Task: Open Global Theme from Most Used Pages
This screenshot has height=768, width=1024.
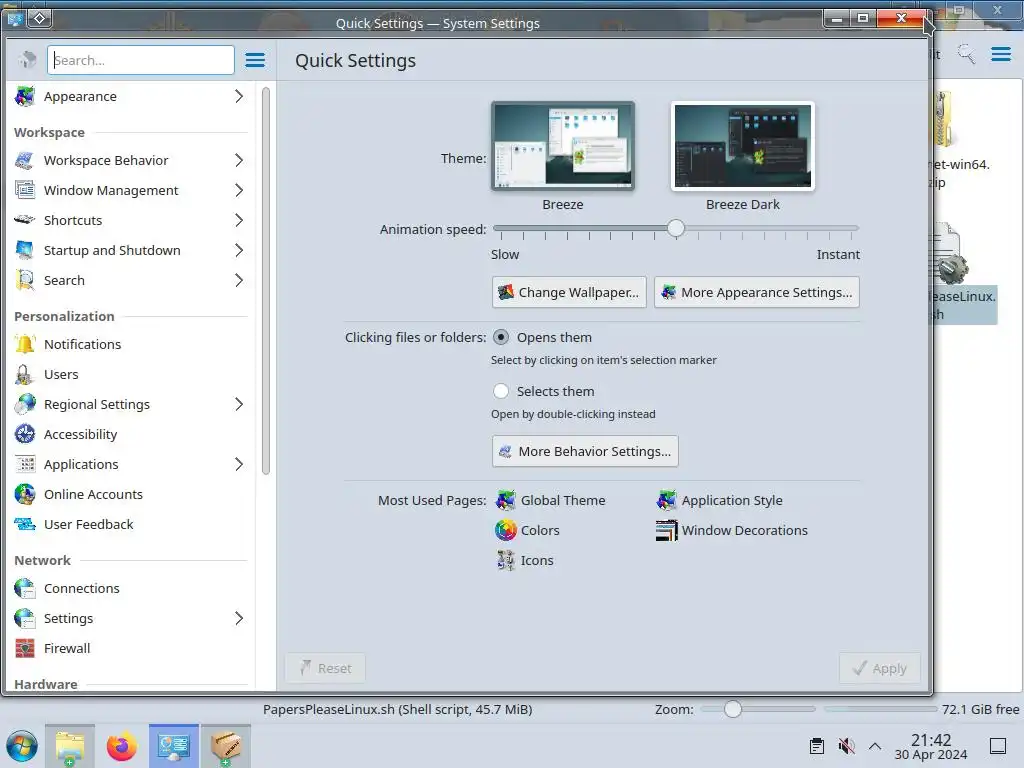Action: (550, 500)
